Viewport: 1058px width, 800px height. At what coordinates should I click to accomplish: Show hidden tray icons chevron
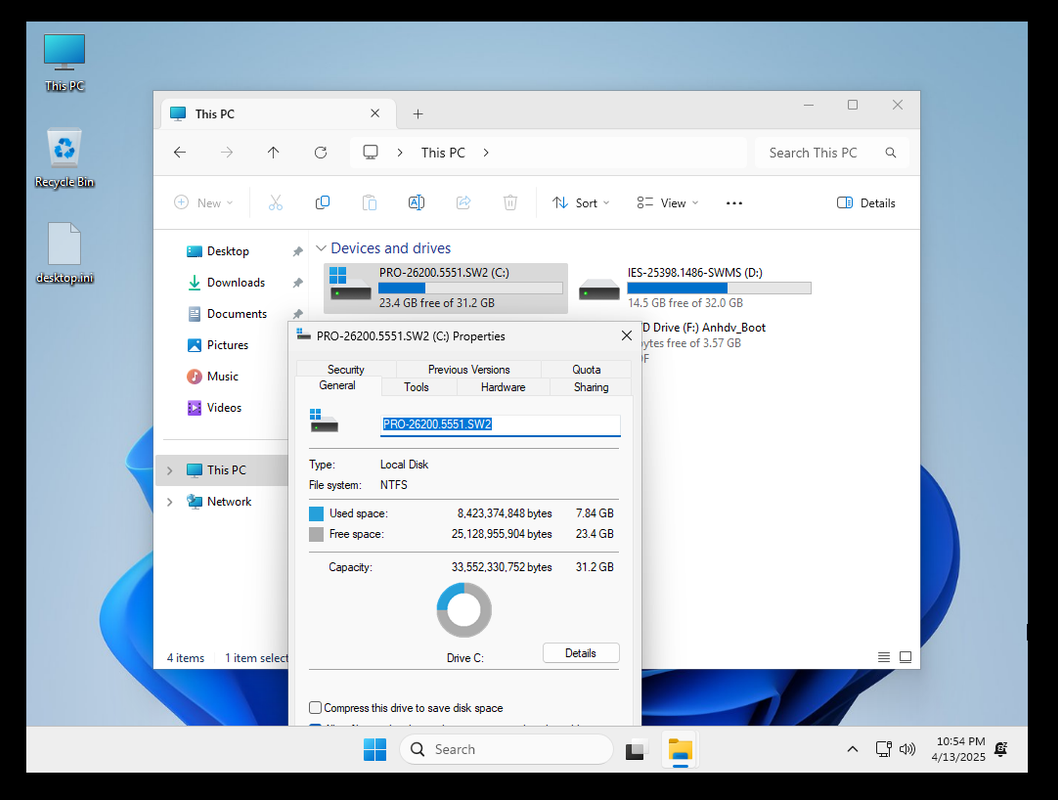tap(852, 749)
